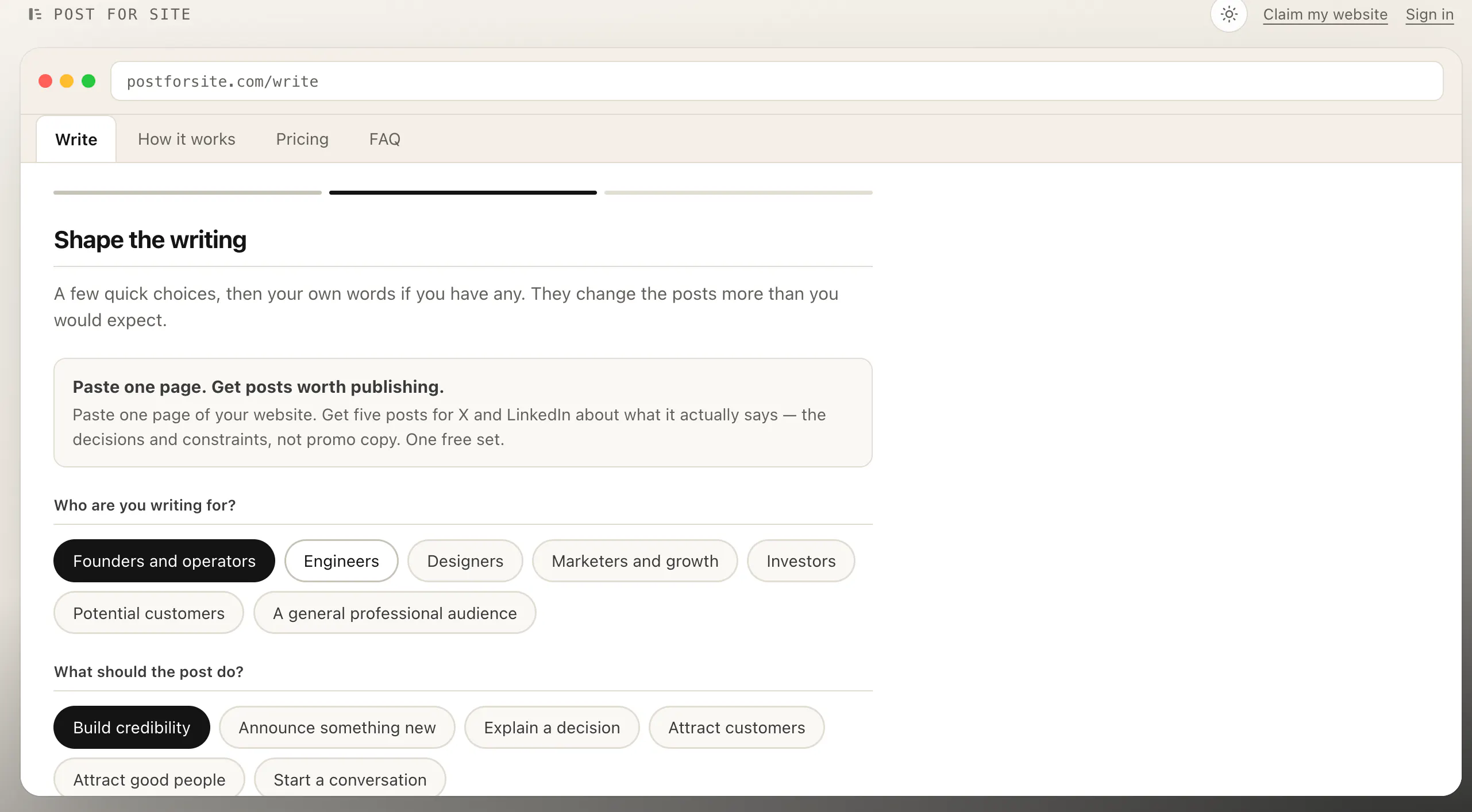Open the FAQ tab
Viewport: 1472px width, 812px height.
point(384,139)
